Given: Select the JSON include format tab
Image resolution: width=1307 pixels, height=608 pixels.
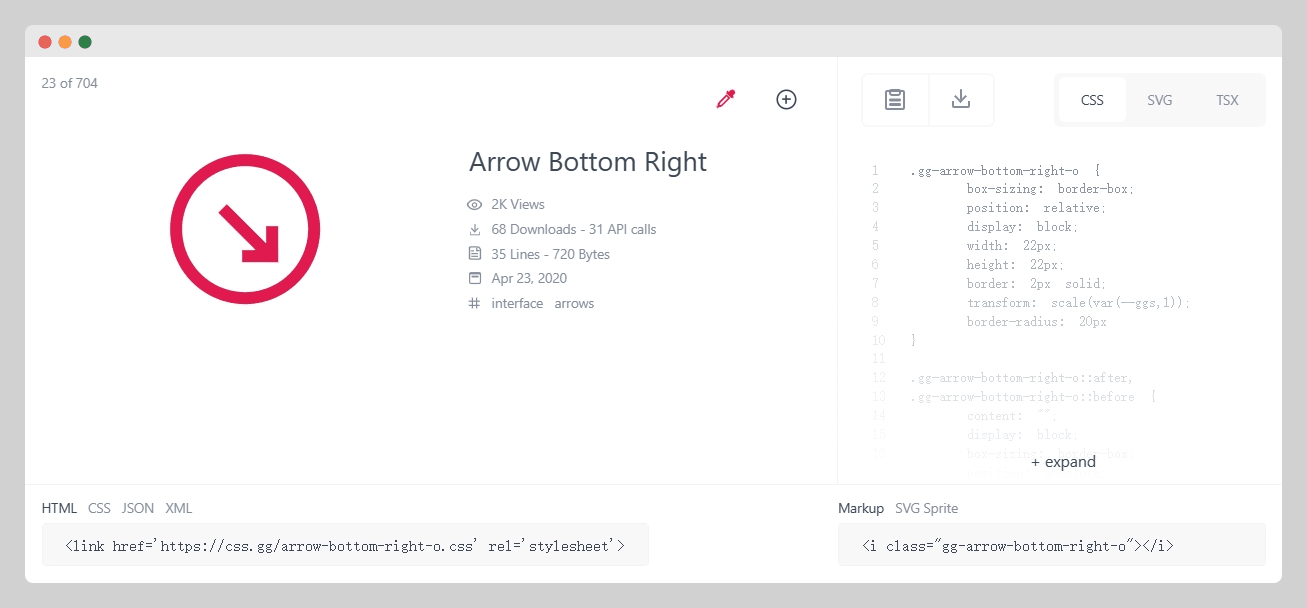Looking at the screenshot, I should (138, 508).
